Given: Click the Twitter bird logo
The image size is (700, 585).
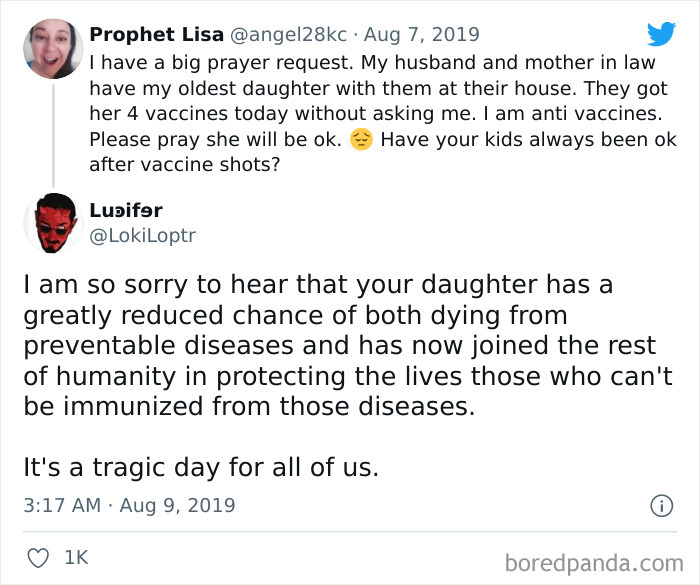Looking at the screenshot, I should (661, 33).
